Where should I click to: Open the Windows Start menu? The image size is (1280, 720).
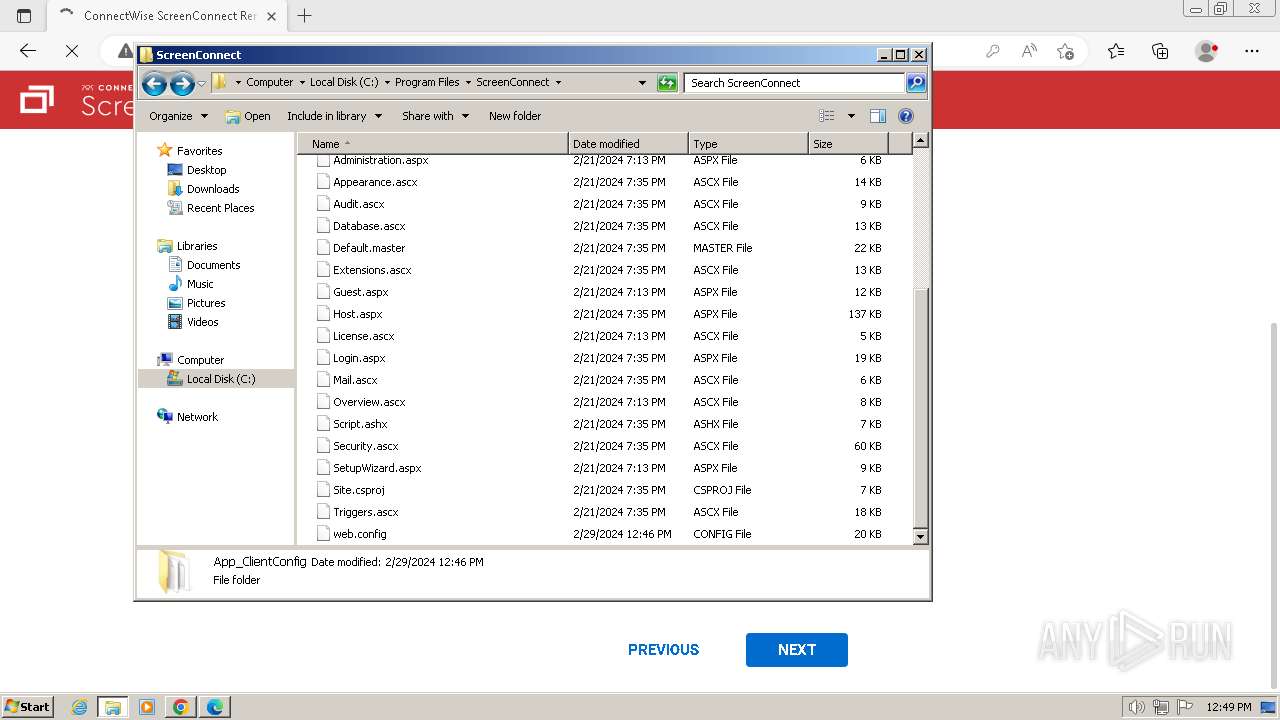coord(28,706)
